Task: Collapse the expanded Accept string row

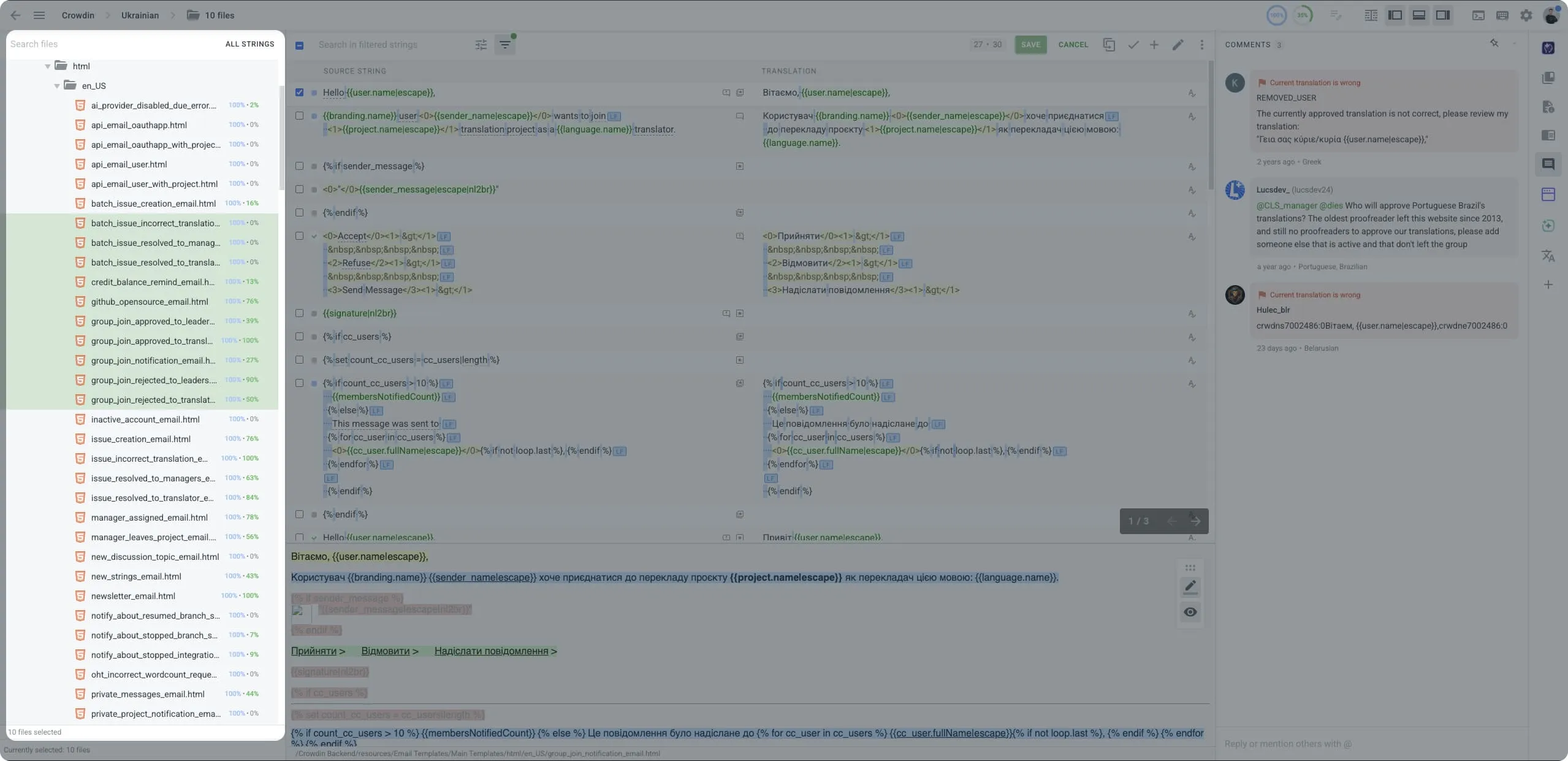Action: (314, 235)
